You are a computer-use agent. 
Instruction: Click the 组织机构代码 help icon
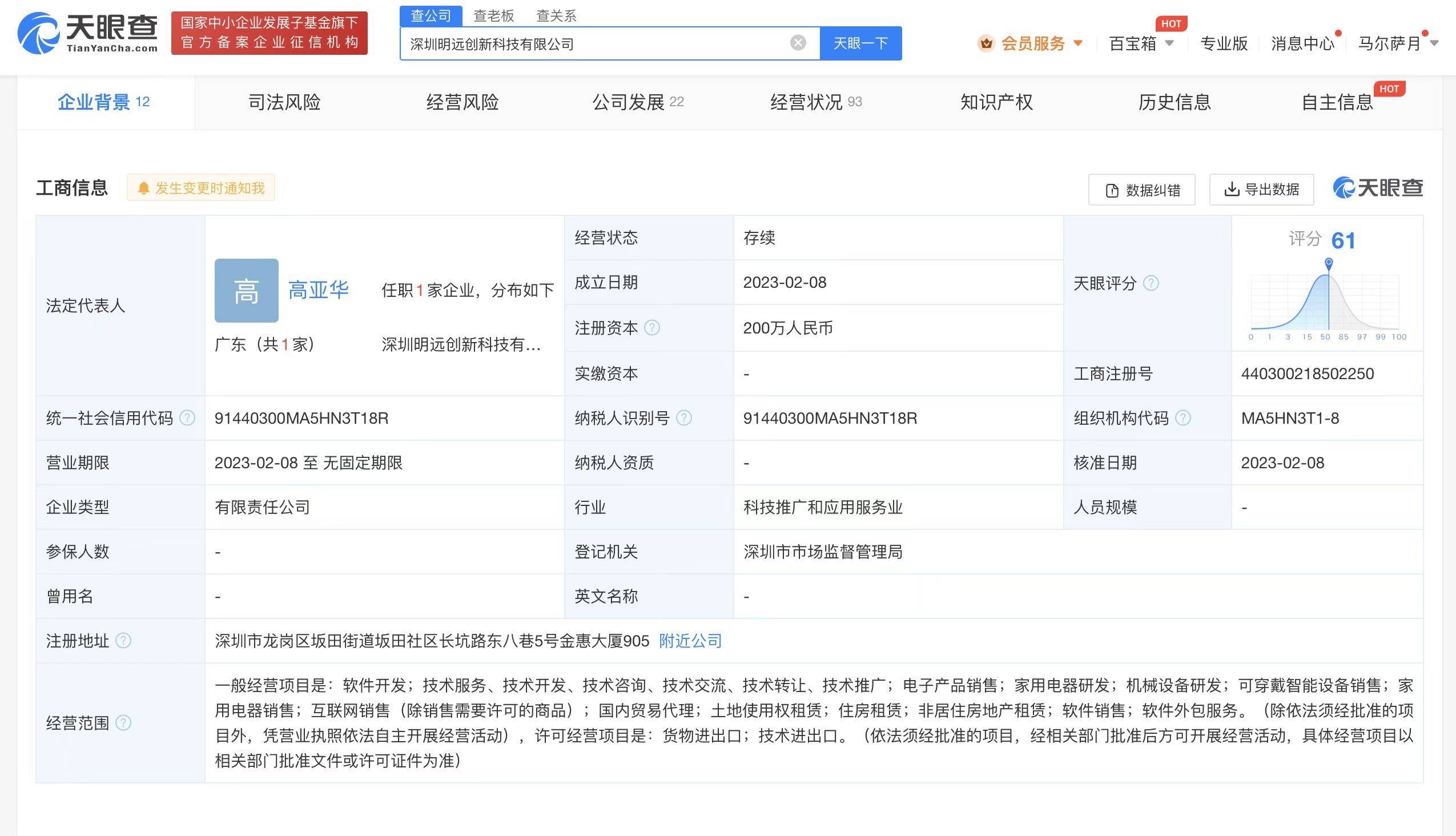1183,418
